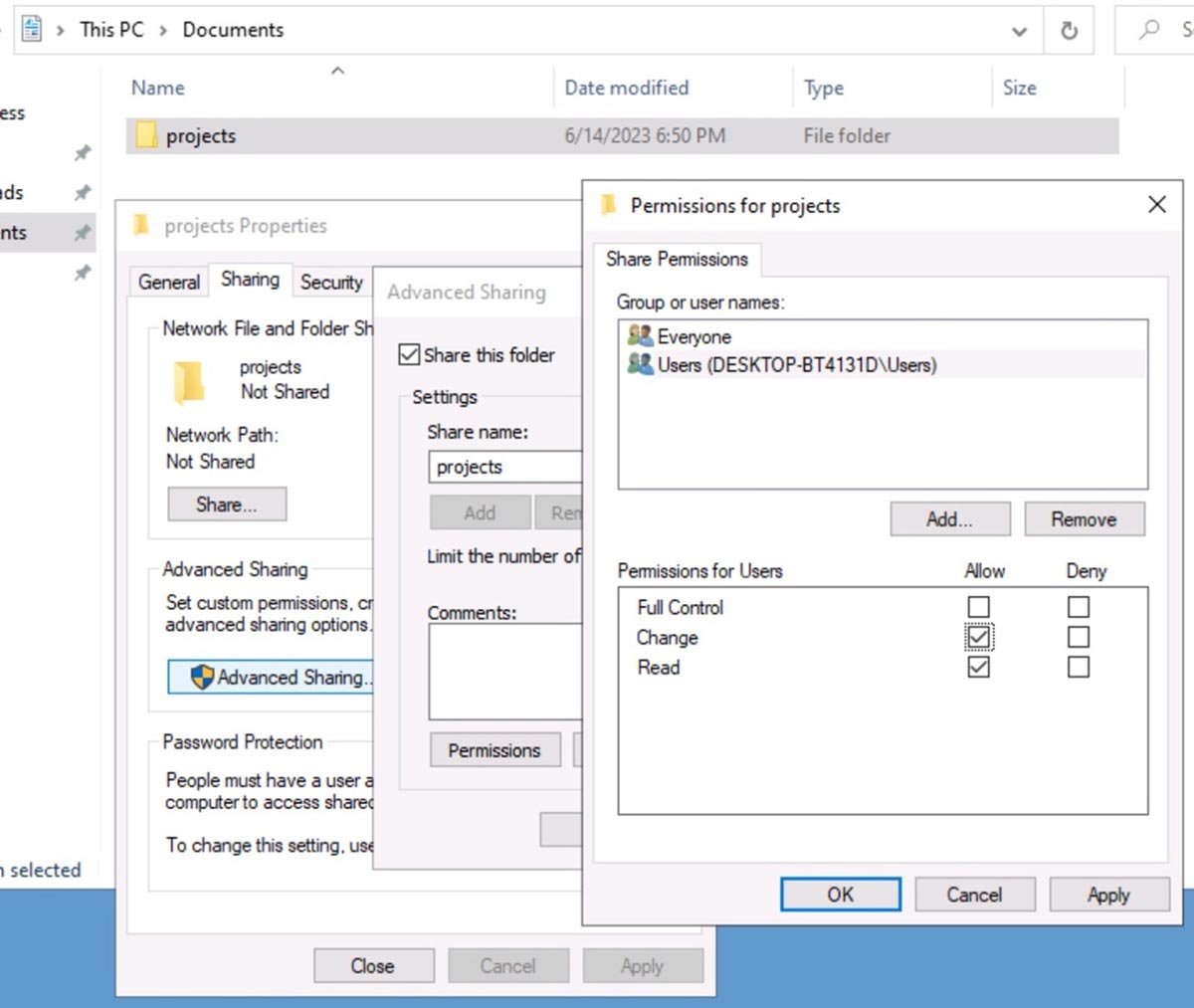Switch to the Security tab
The image size is (1194, 1008).
click(x=331, y=282)
